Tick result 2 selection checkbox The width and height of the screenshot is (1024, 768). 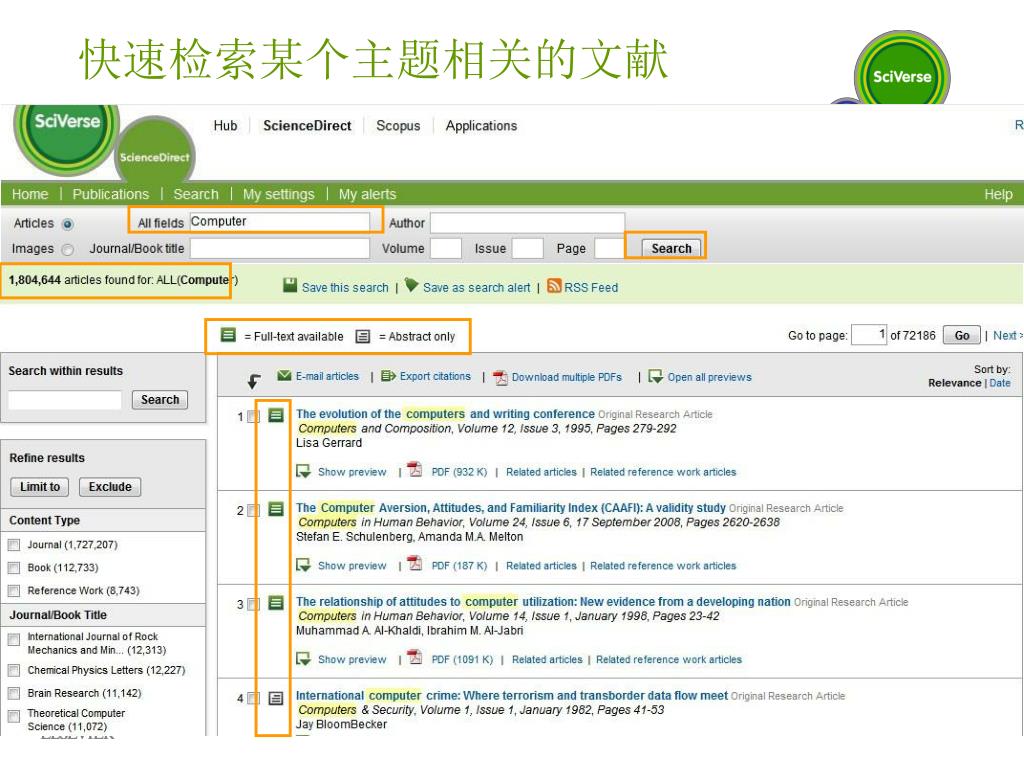click(254, 510)
